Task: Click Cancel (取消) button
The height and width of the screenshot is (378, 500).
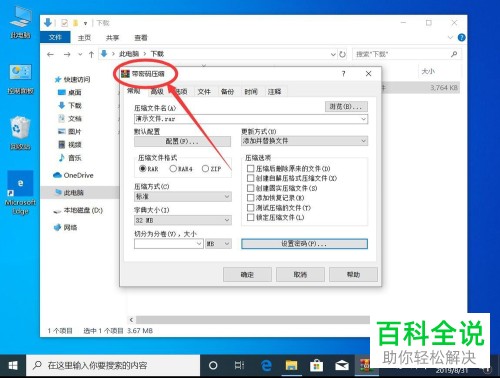Action: [300, 275]
